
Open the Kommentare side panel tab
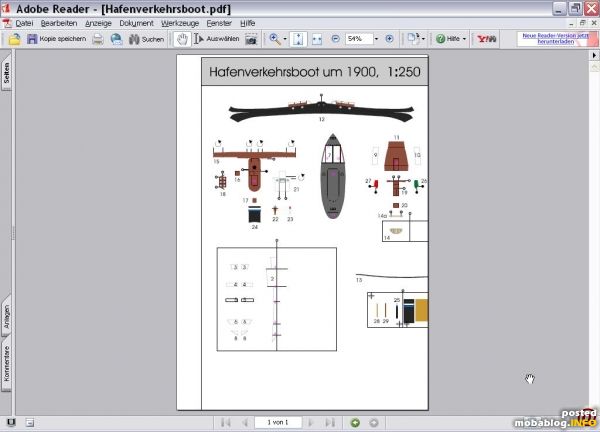click(x=7, y=364)
